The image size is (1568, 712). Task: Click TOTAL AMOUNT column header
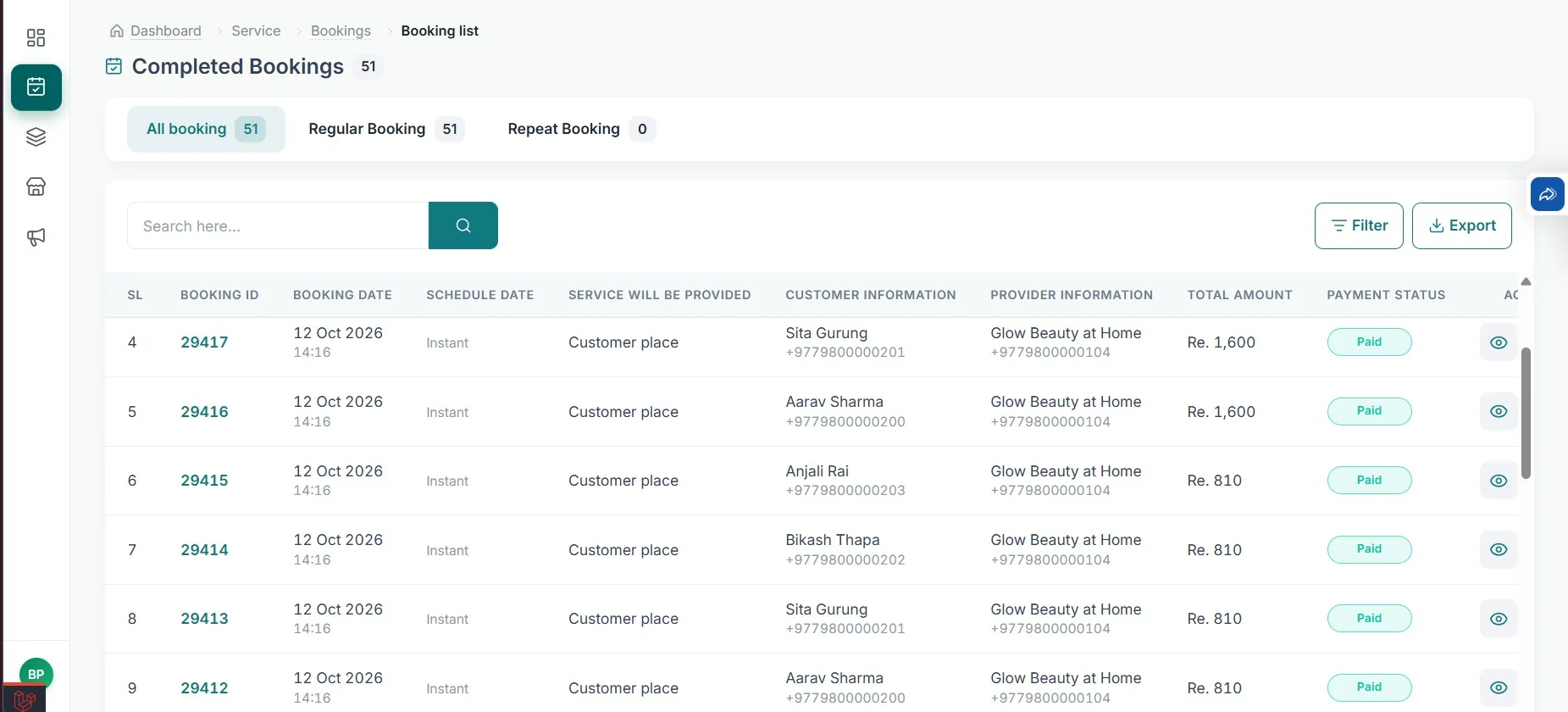click(1239, 295)
